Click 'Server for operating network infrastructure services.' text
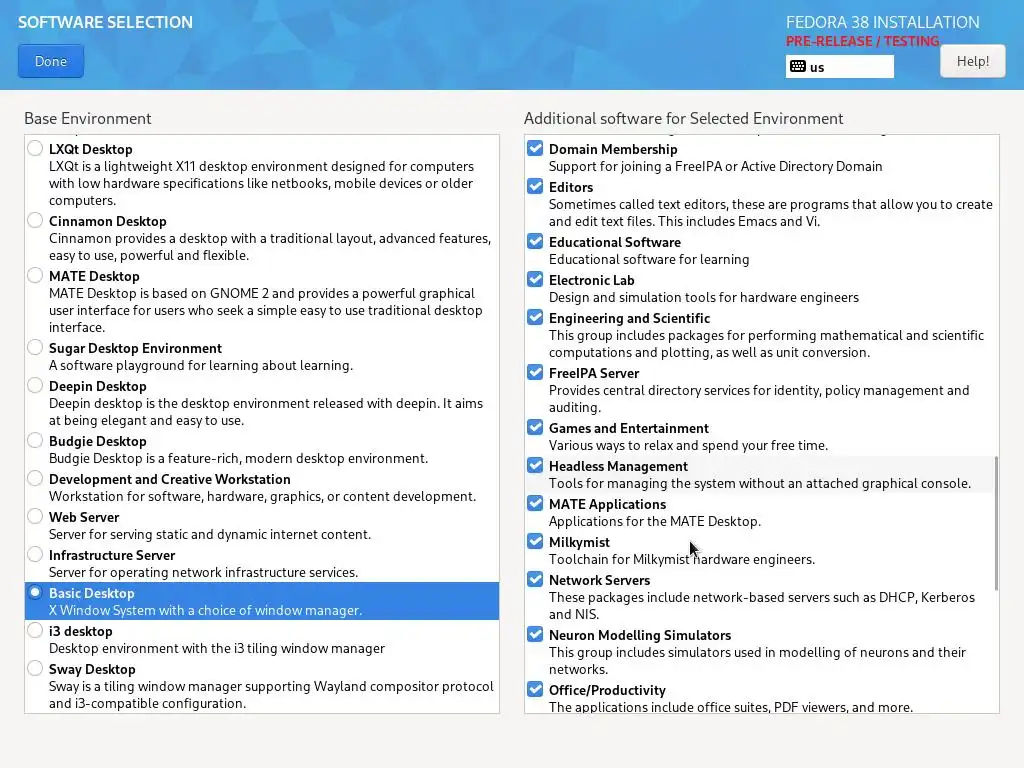 click(204, 573)
